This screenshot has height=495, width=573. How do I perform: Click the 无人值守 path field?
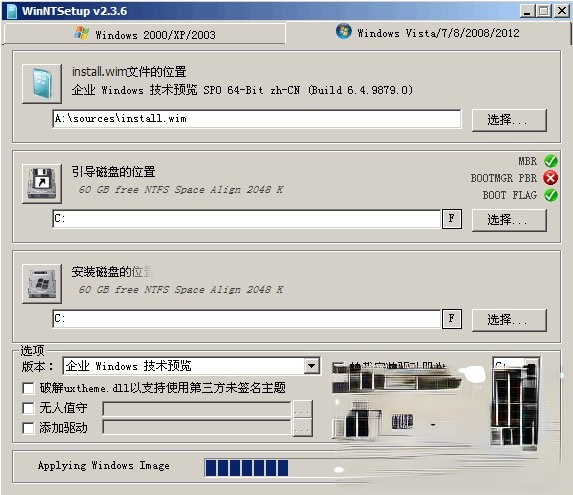click(197, 409)
